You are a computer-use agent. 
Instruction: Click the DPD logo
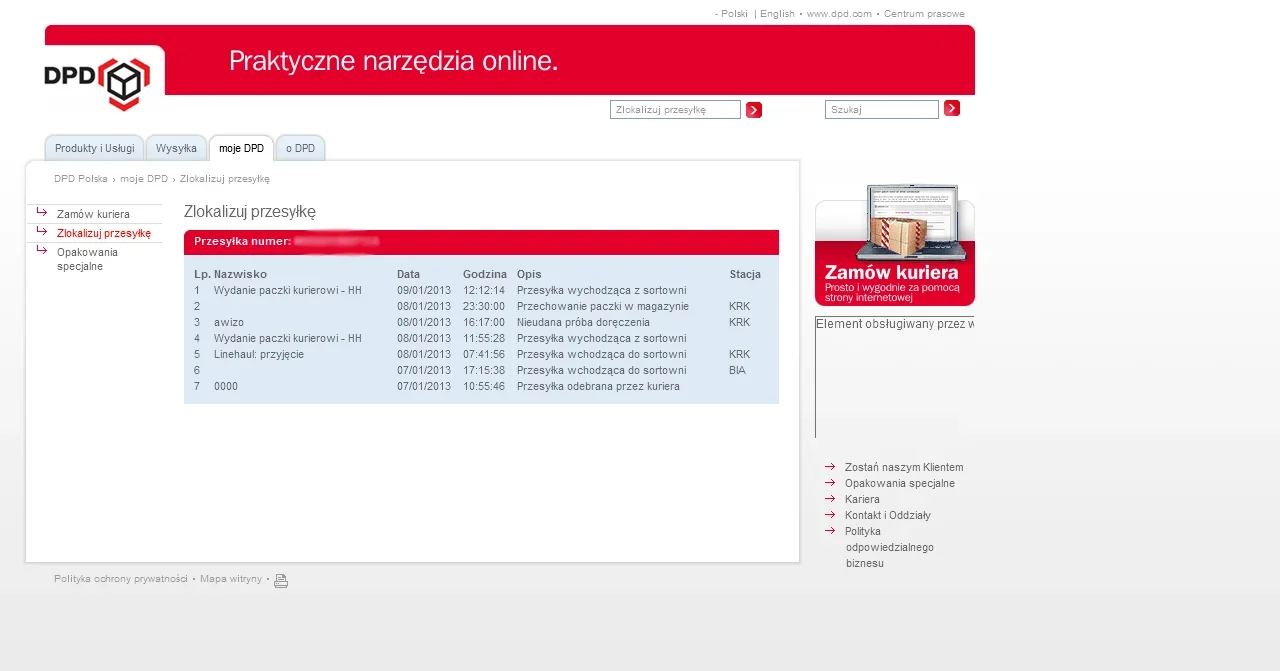[x=98, y=82]
